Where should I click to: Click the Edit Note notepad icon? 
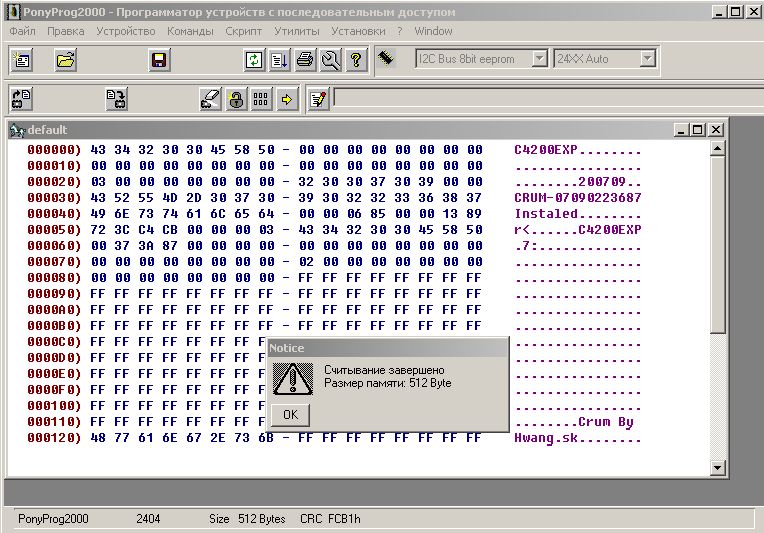tap(318, 99)
